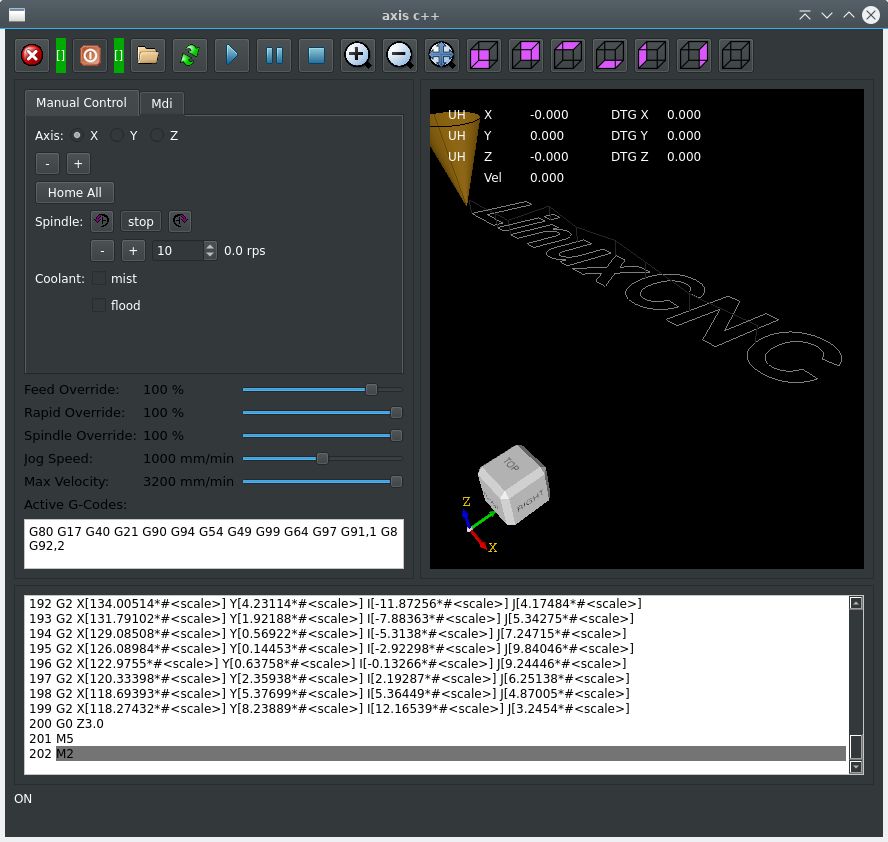Click the TOP face of the view cube
Screen dimensions: 888x842
(511, 464)
